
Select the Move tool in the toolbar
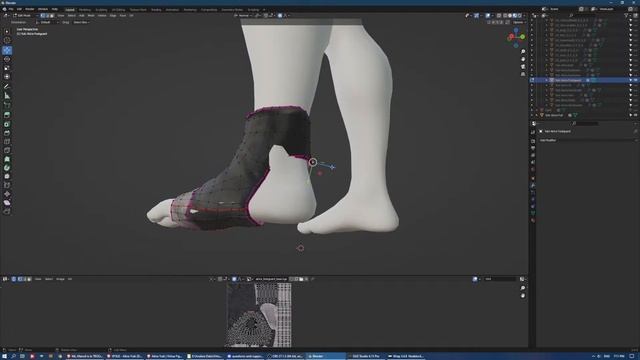(x=7, y=50)
